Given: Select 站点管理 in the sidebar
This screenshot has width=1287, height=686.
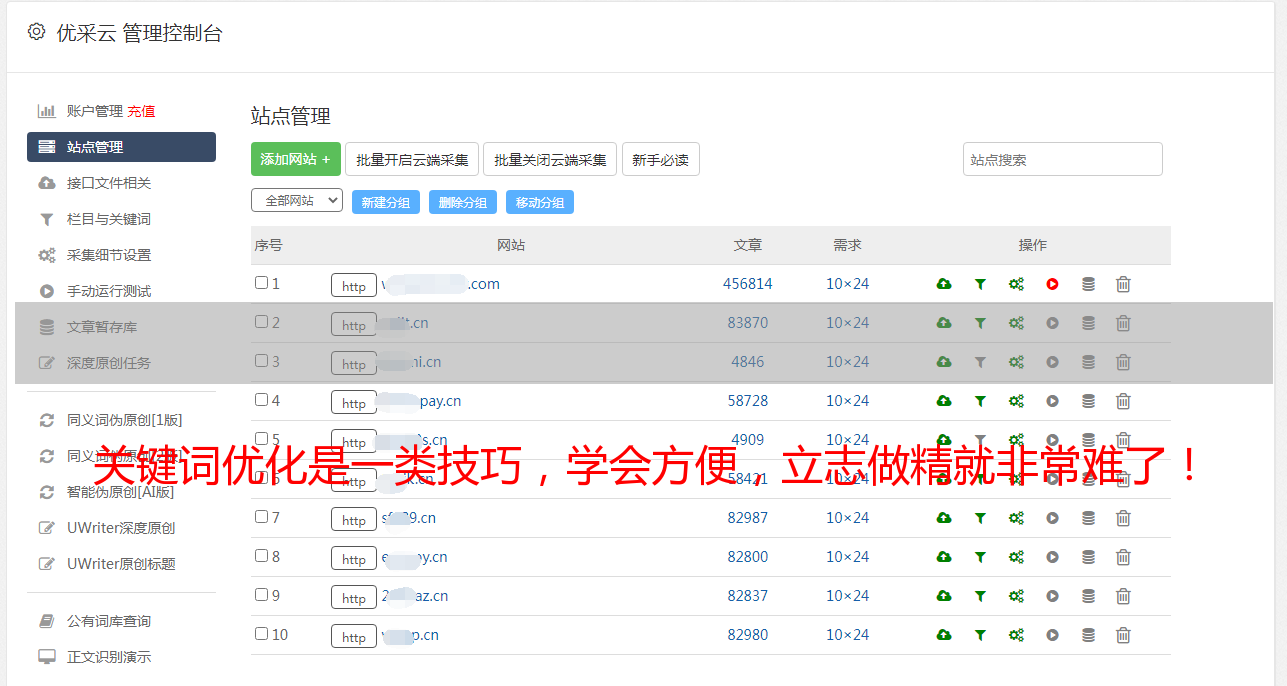Looking at the screenshot, I should click(x=121, y=147).
